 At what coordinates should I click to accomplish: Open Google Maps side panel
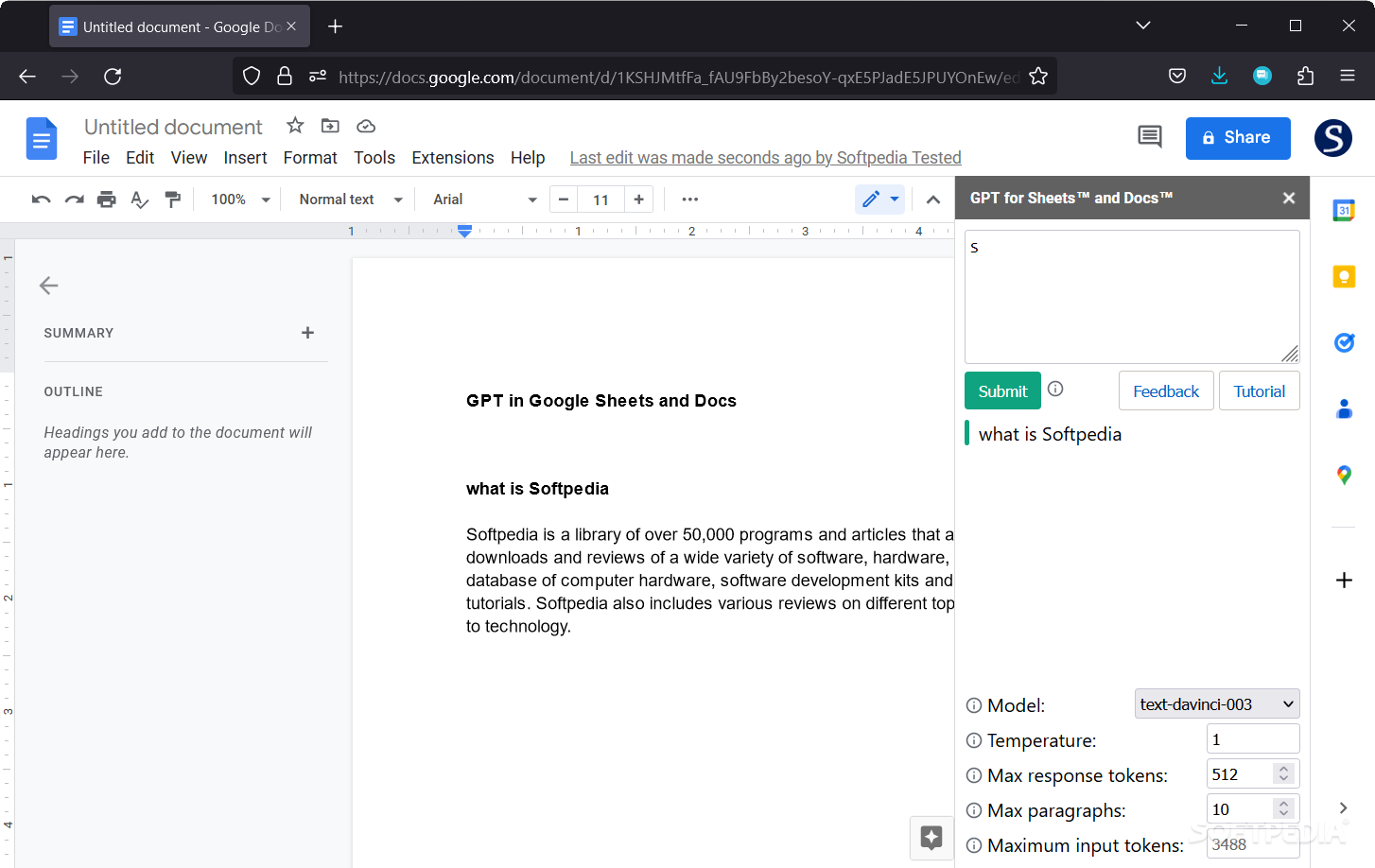pyautogui.click(x=1344, y=475)
